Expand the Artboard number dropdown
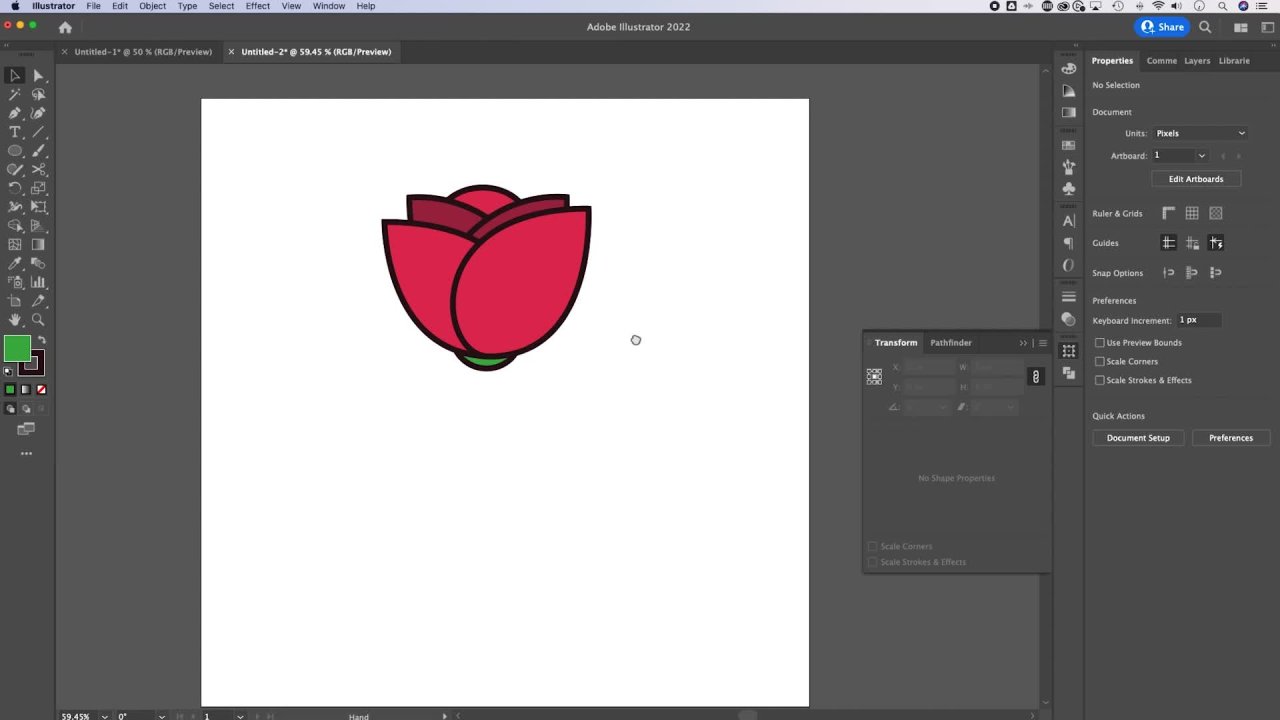 [x=1201, y=156]
